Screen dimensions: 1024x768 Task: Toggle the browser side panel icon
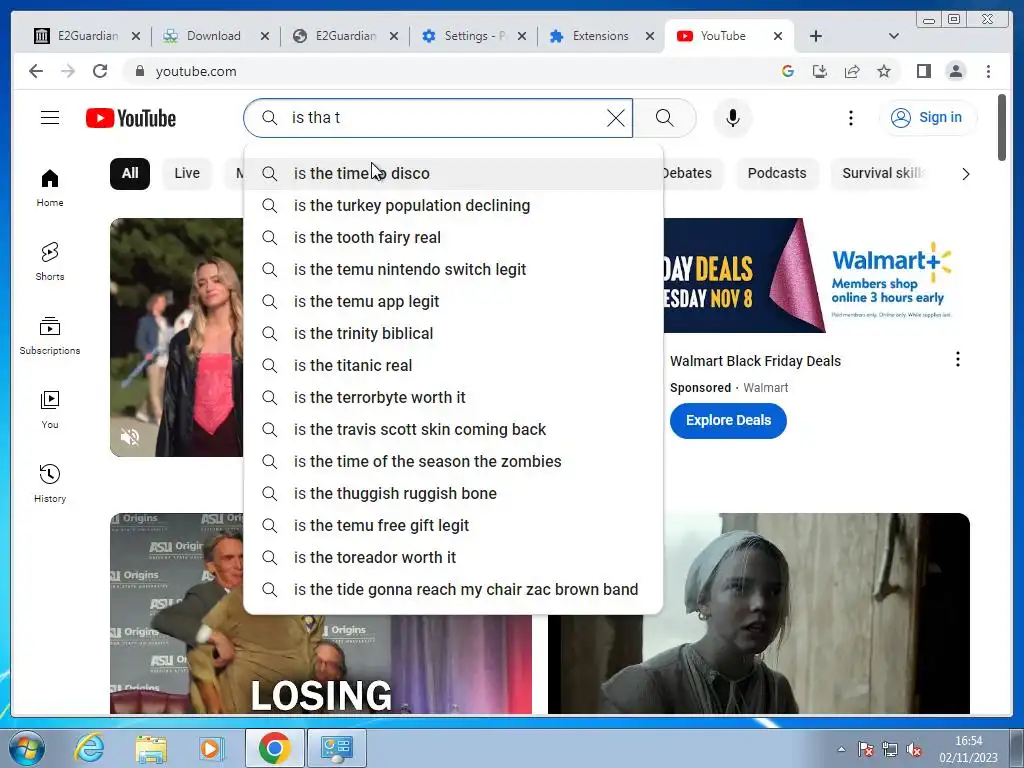[x=923, y=71]
